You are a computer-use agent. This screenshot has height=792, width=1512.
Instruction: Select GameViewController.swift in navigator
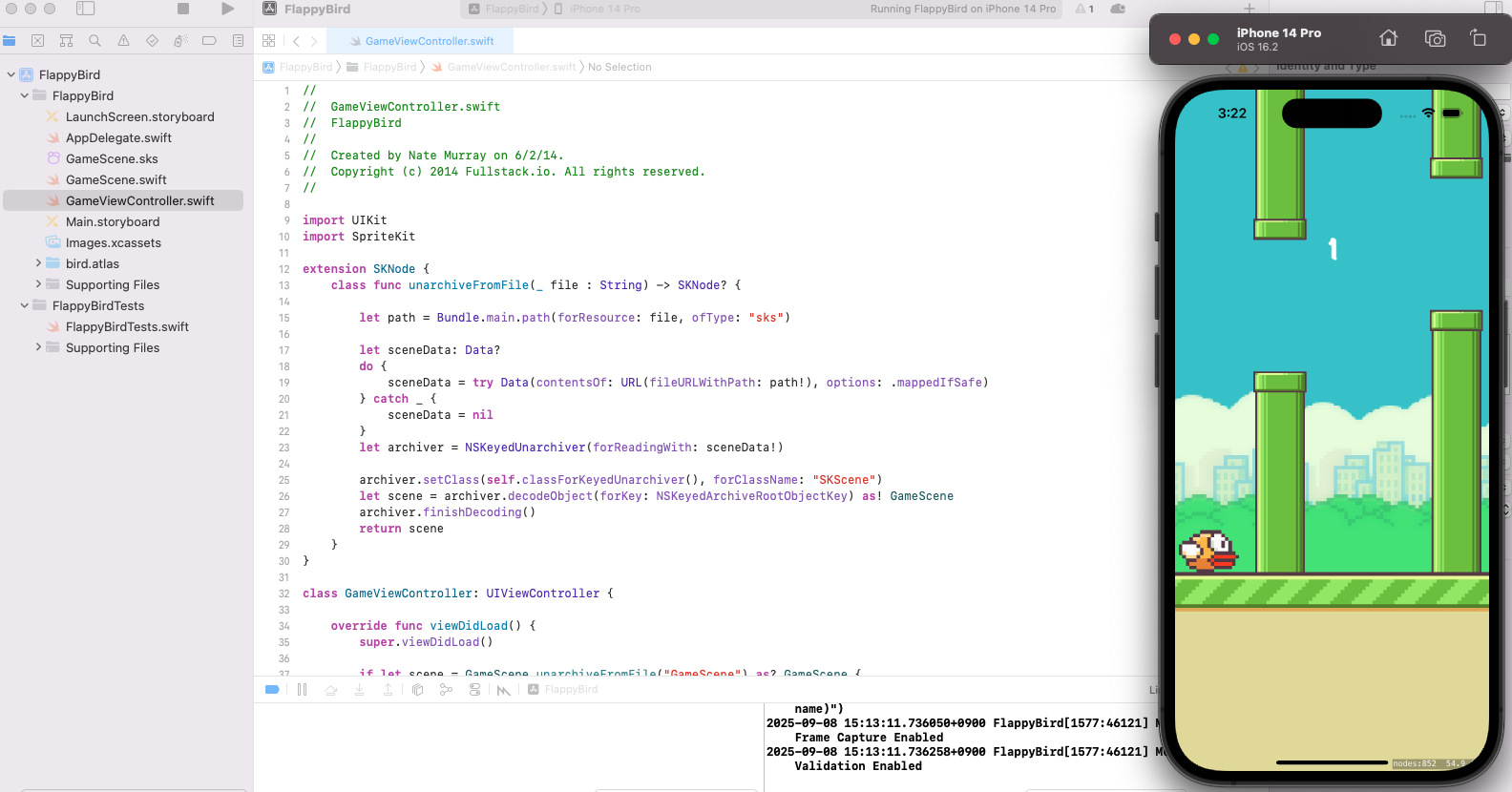(x=123, y=200)
